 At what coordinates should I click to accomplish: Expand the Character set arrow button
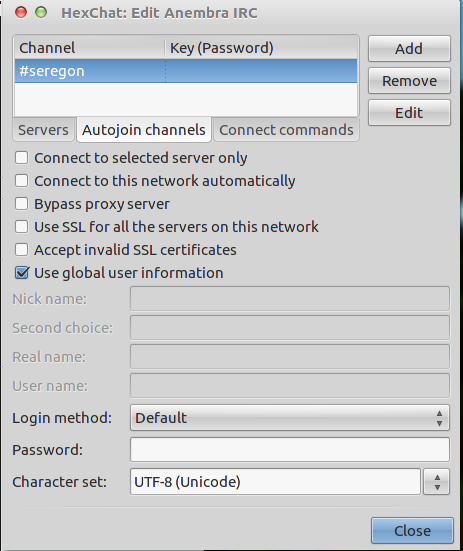(x=437, y=482)
